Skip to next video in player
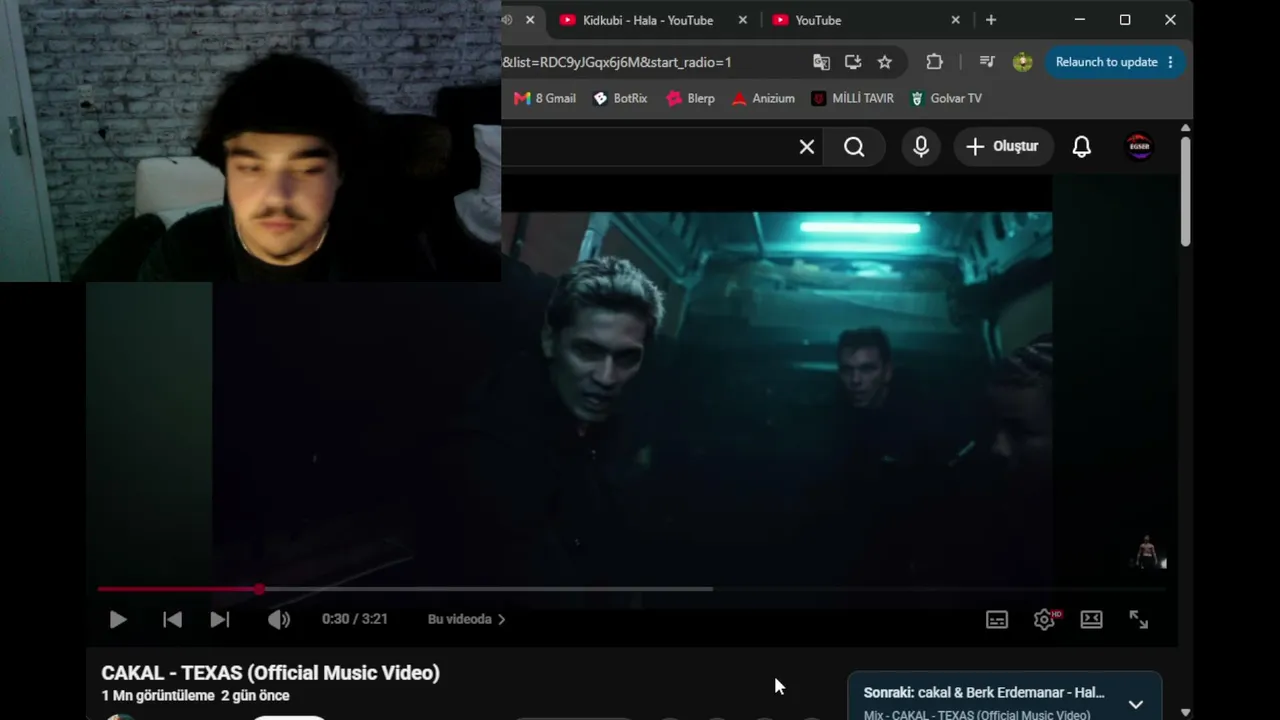Screen dimensions: 1280x720 pos(220,620)
